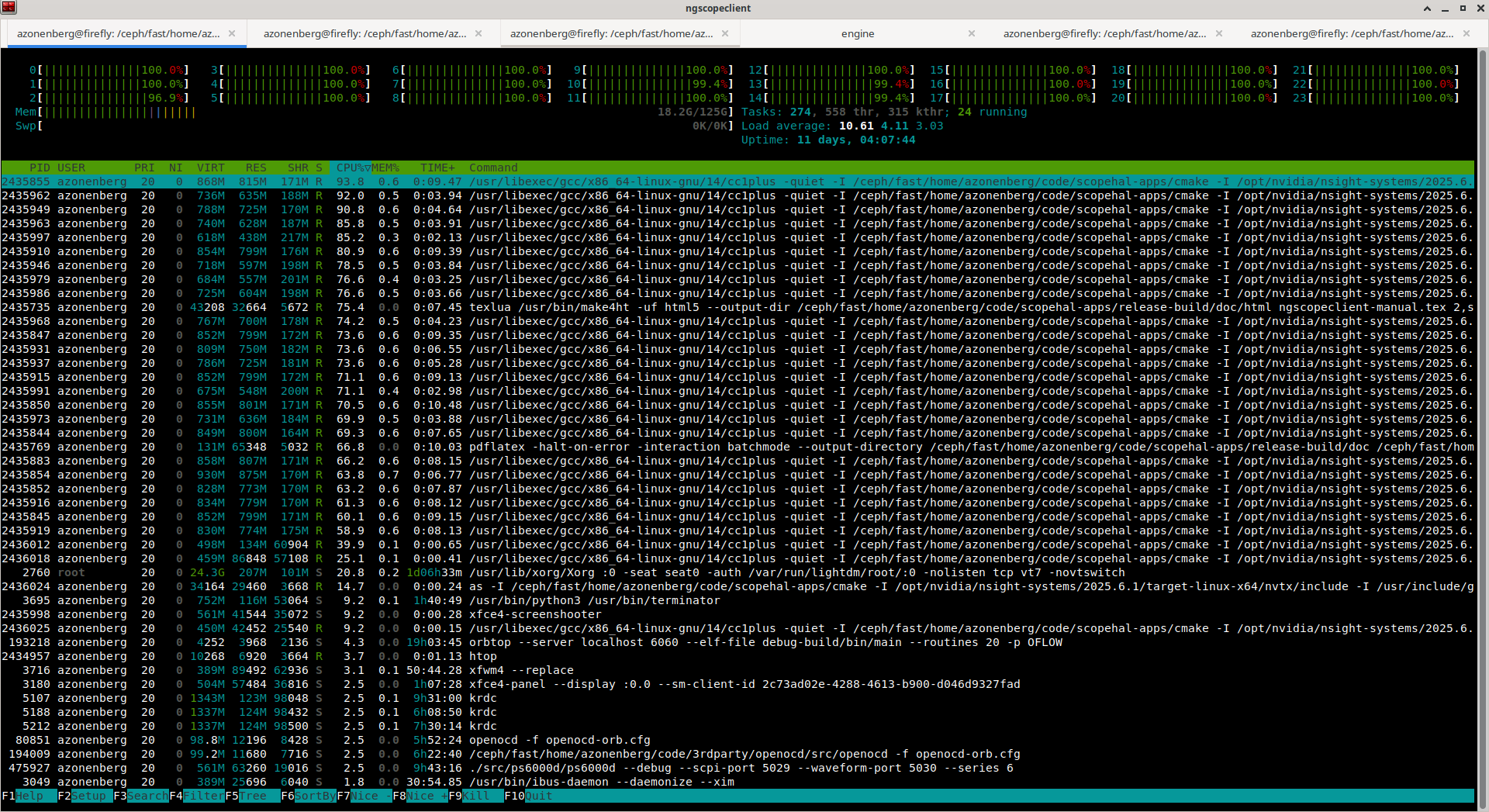Click F3 Search in footer bar
This screenshot has height=812, width=1489.
146,796
